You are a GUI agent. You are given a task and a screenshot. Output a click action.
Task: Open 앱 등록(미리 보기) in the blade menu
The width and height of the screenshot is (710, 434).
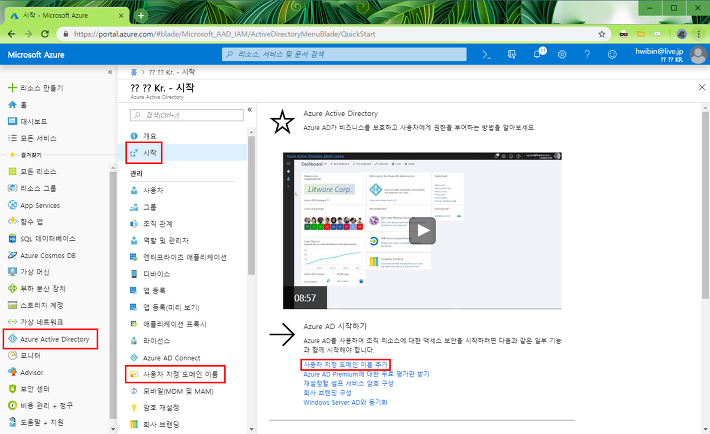(165, 307)
